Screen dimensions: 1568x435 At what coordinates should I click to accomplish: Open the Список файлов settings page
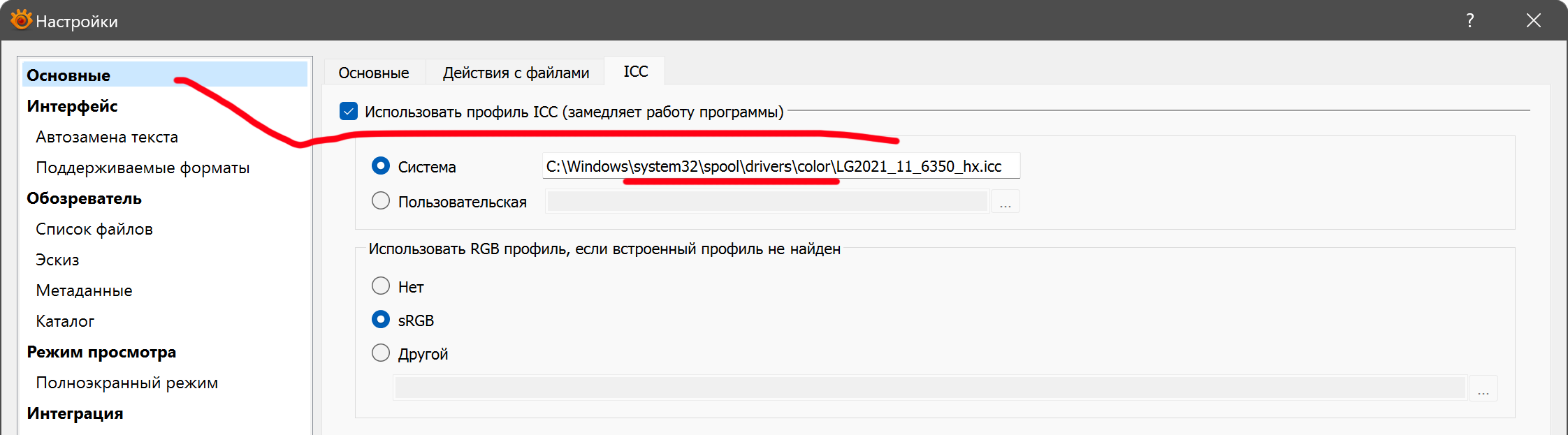point(94,229)
